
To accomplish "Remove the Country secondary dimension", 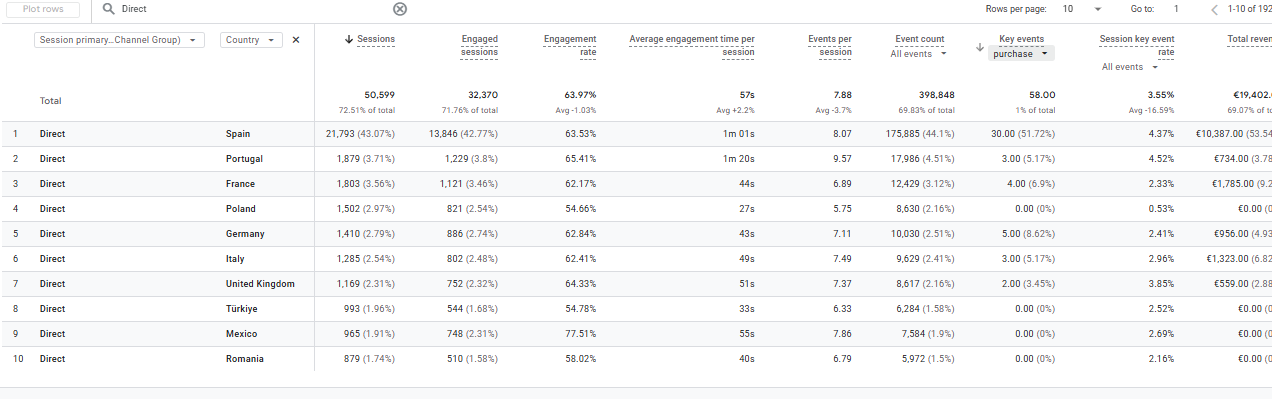I will pyautogui.click(x=295, y=40).
